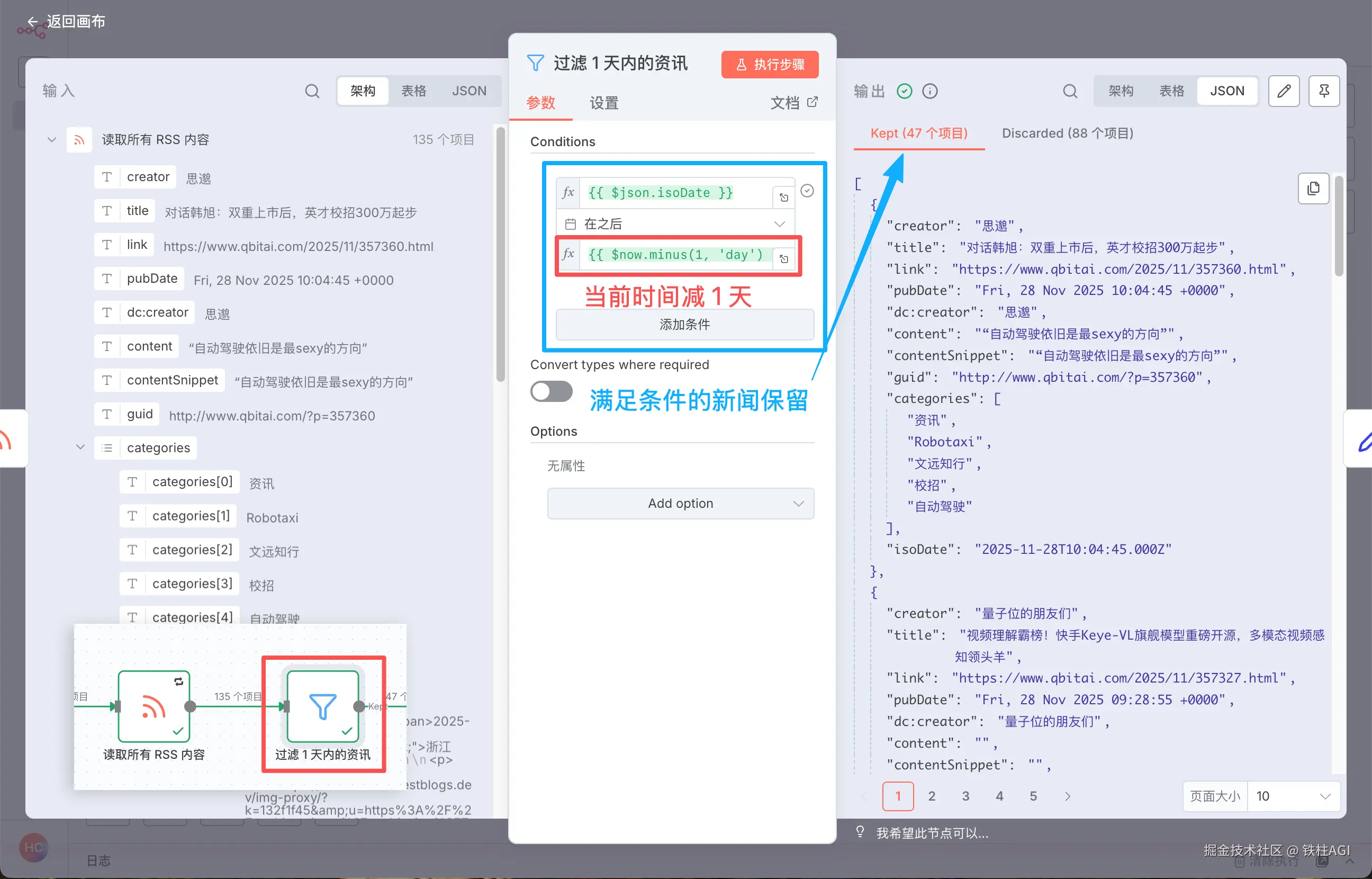This screenshot has width=1372, height=879.
Task: Switch to Discarded (88 个项目) tab
Action: tap(1067, 133)
